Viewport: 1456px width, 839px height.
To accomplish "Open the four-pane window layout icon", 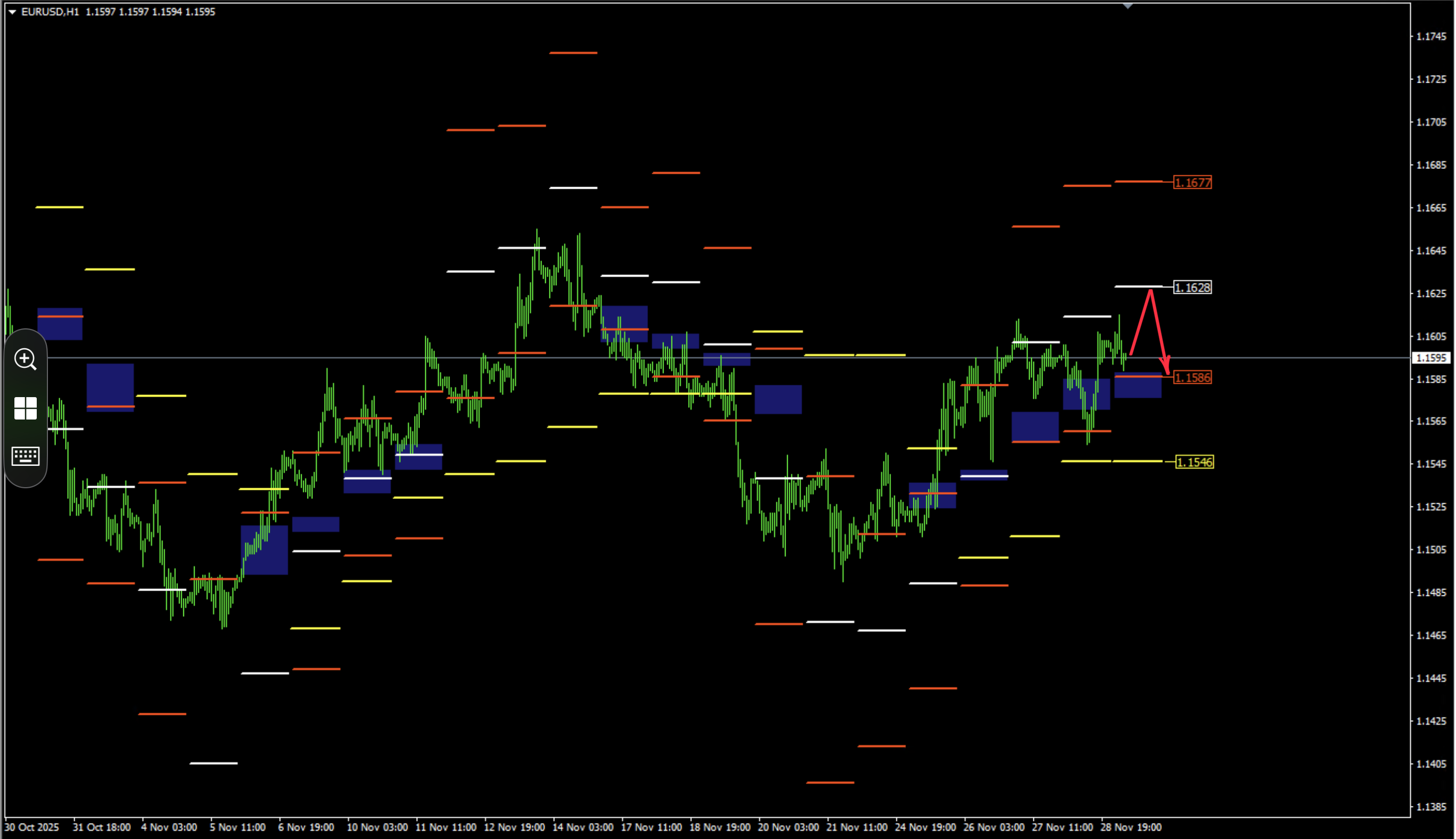I will (26, 408).
